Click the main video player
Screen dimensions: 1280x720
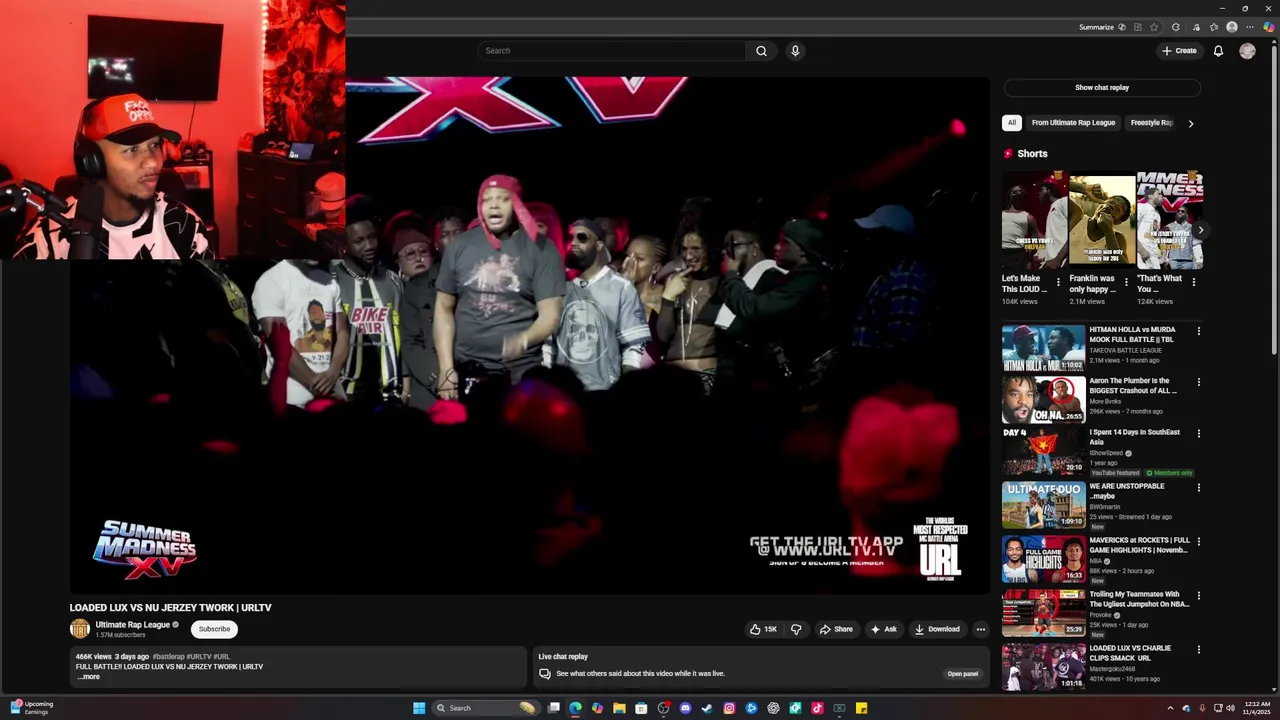(529, 335)
